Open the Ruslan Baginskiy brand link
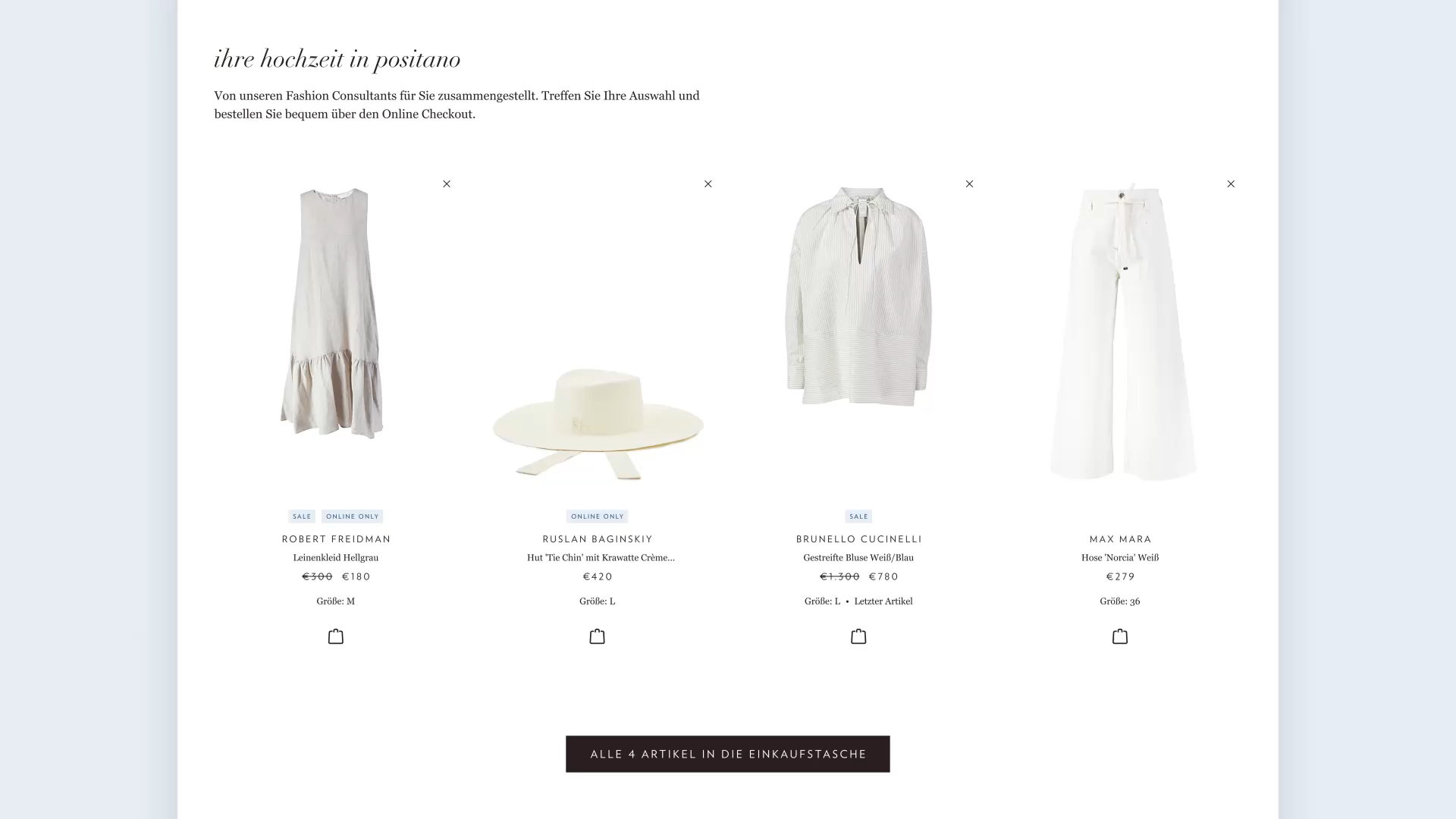This screenshot has width=1456, height=819. [598, 539]
